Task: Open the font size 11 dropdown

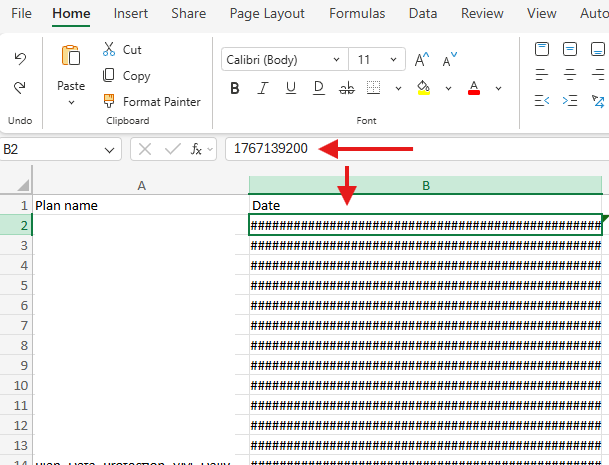Action: point(378,60)
